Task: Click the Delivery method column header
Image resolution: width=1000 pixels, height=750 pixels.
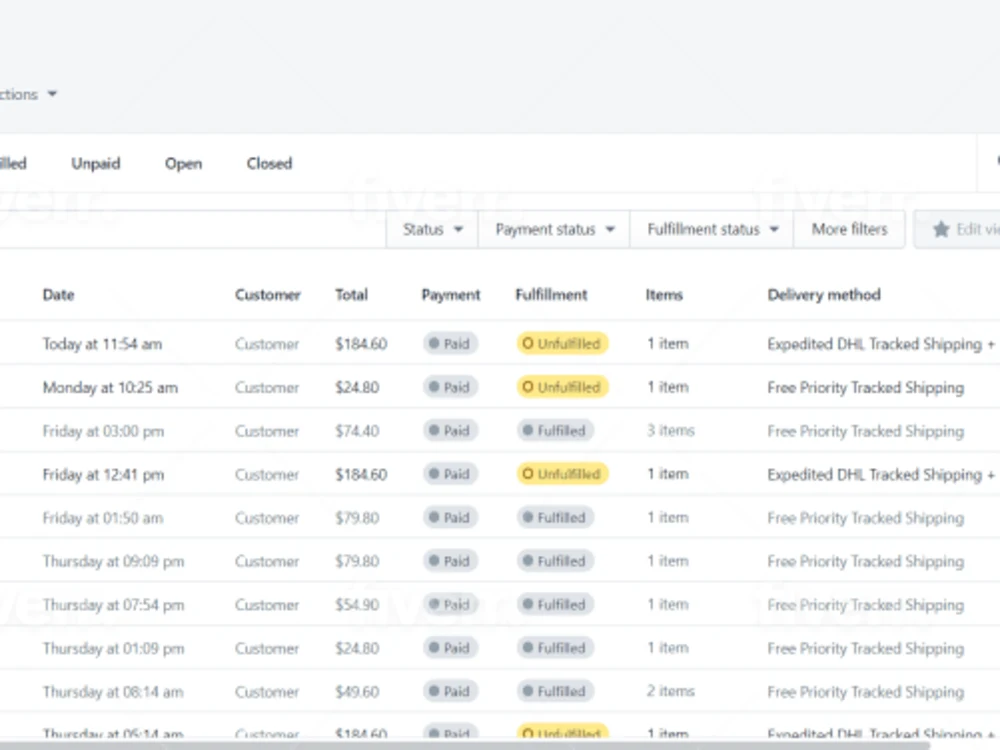Action: (x=824, y=295)
